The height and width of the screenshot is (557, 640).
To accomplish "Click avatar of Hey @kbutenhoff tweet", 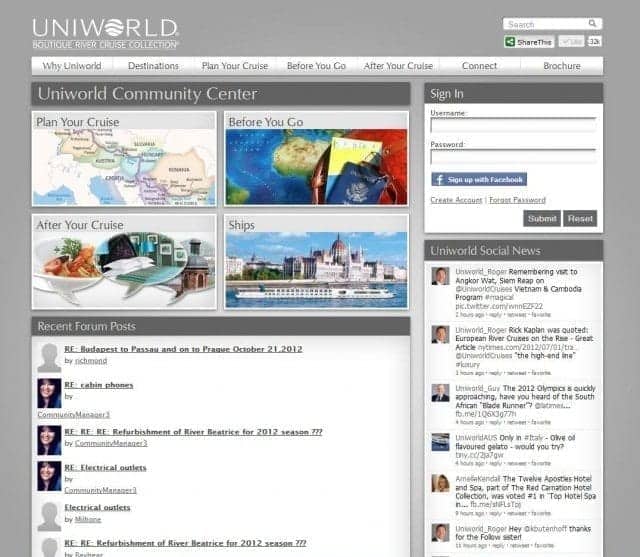I will (x=440, y=533).
